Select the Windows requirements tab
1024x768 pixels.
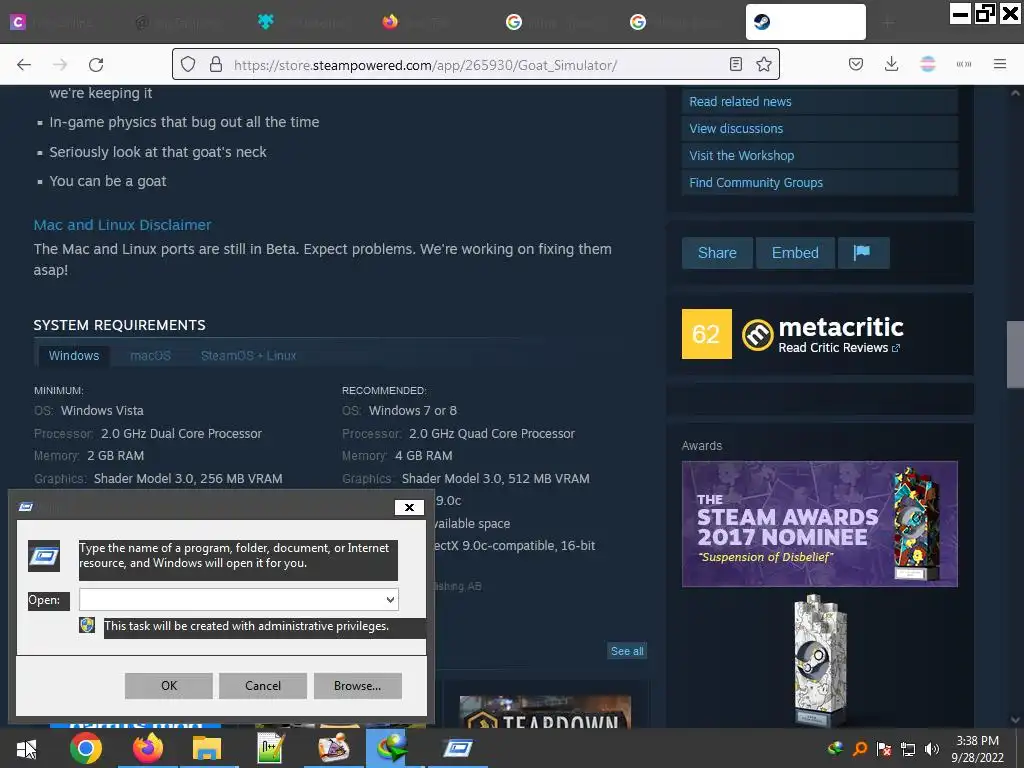coord(74,356)
